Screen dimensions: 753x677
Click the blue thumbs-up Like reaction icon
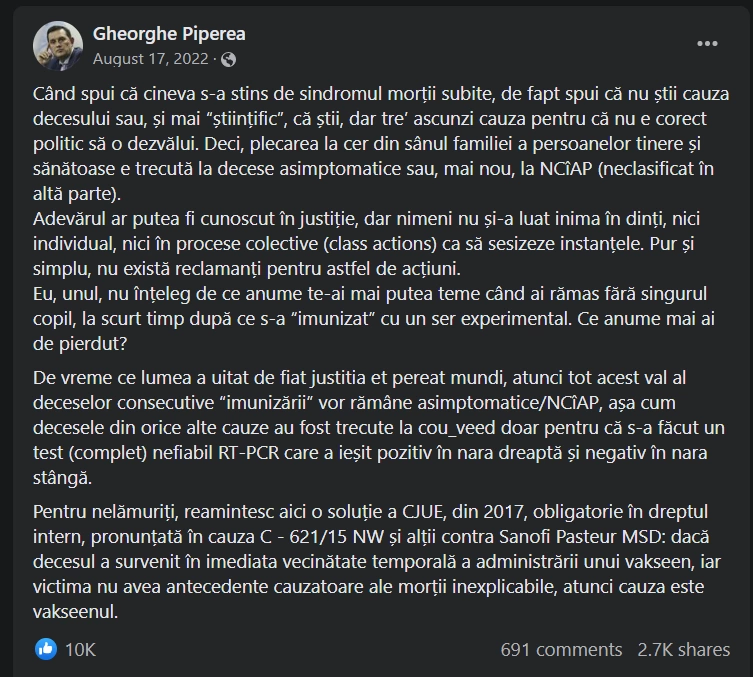(45, 649)
